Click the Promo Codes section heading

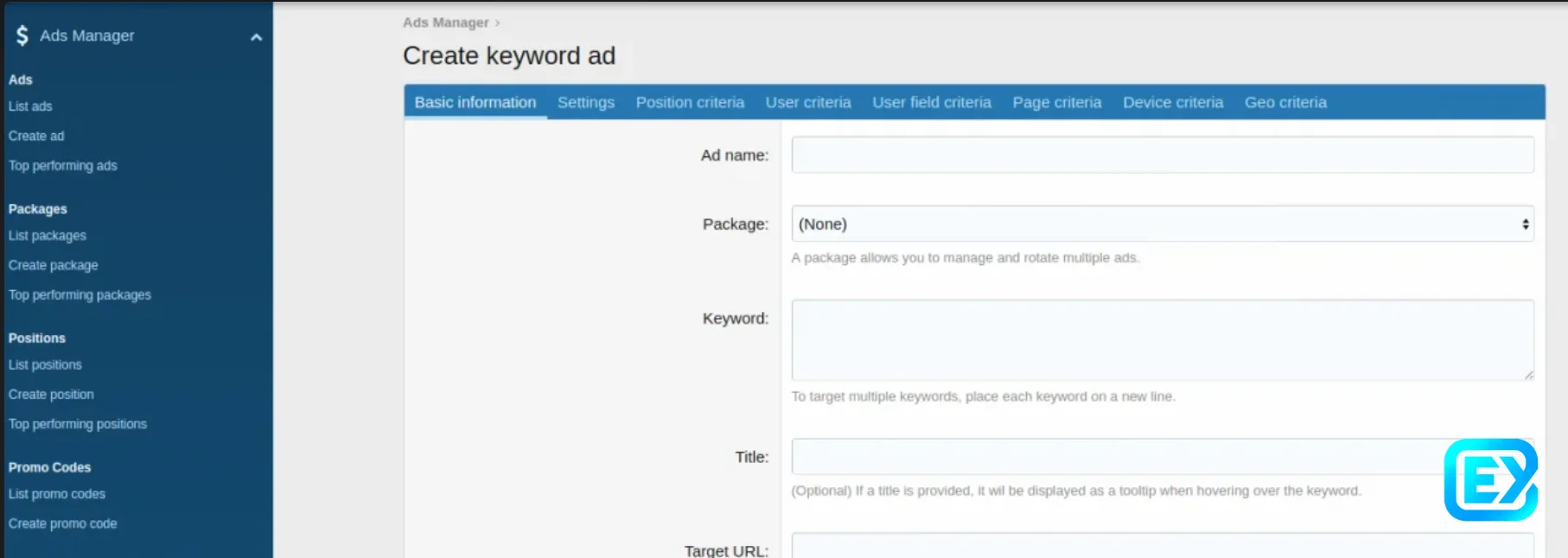pos(49,467)
